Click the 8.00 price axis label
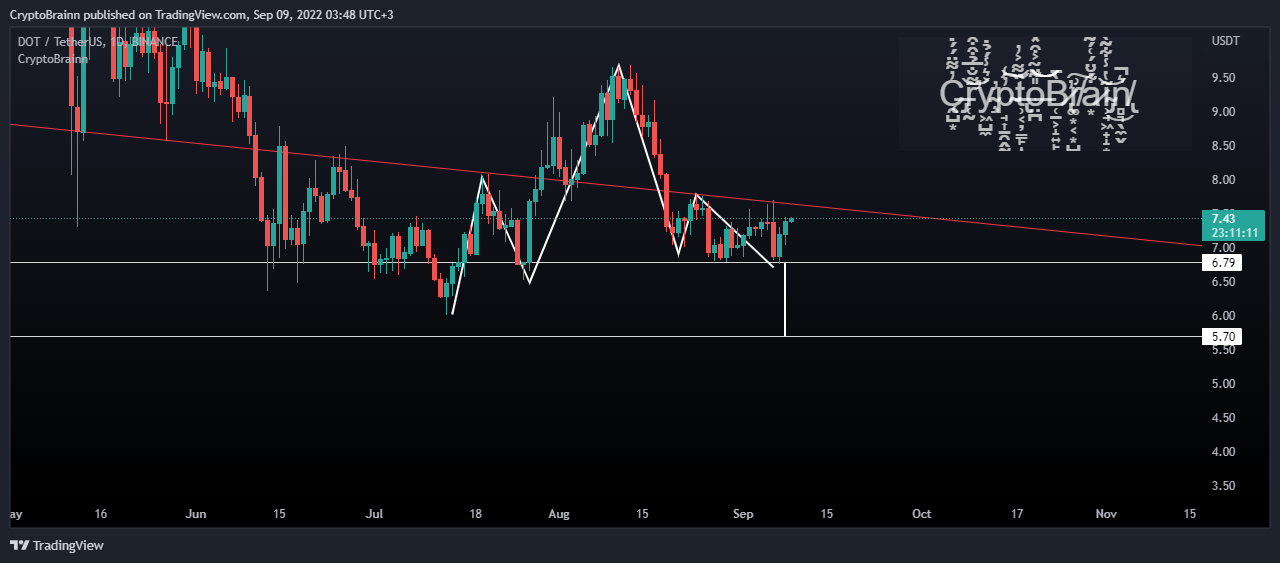The height and width of the screenshot is (563, 1280). click(x=1222, y=180)
